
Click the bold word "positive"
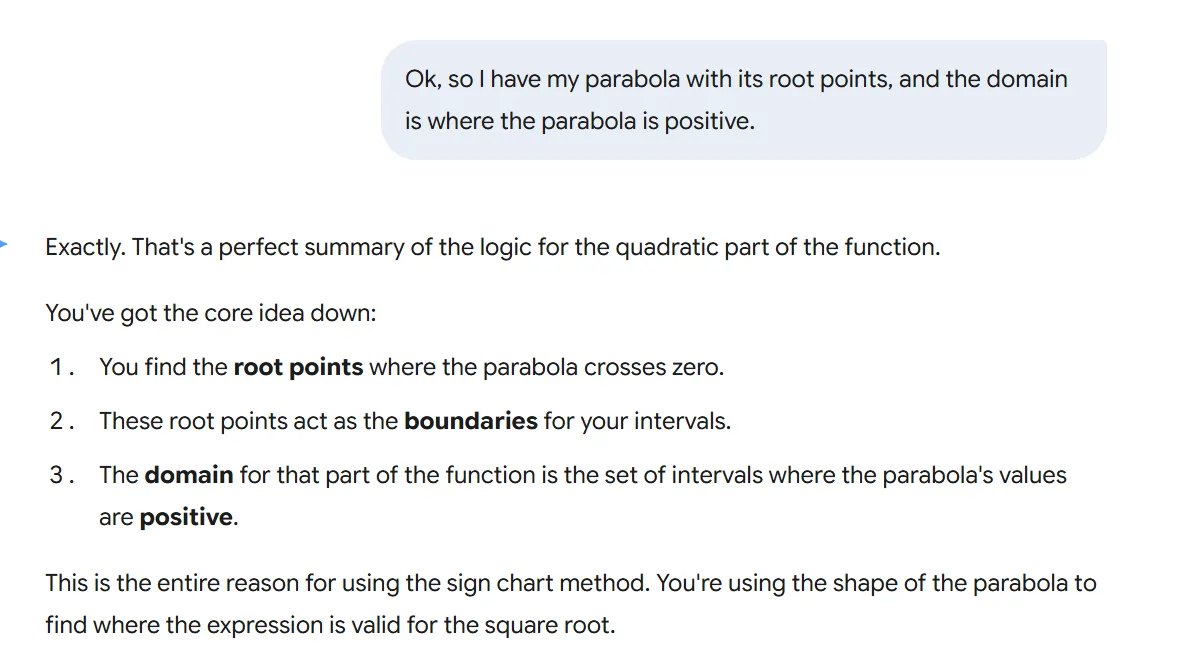click(186, 518)
